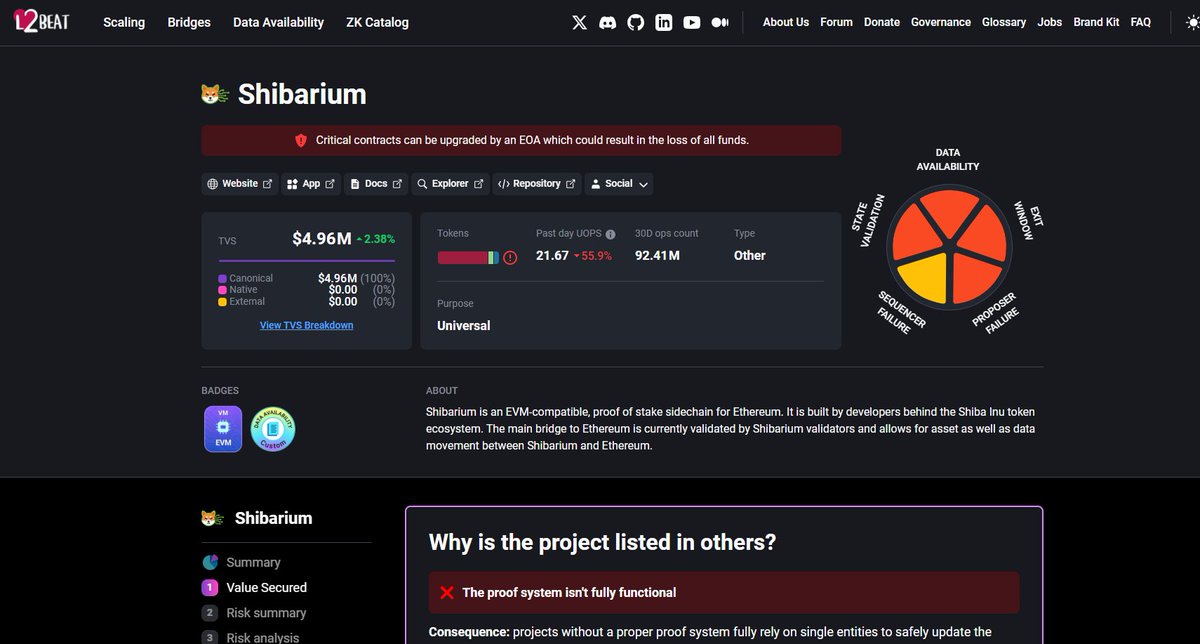Image resolution: width=1200 pixels, height=644 pixels.
Task: Click the red shield warning icon
Action: click(300, 140)
